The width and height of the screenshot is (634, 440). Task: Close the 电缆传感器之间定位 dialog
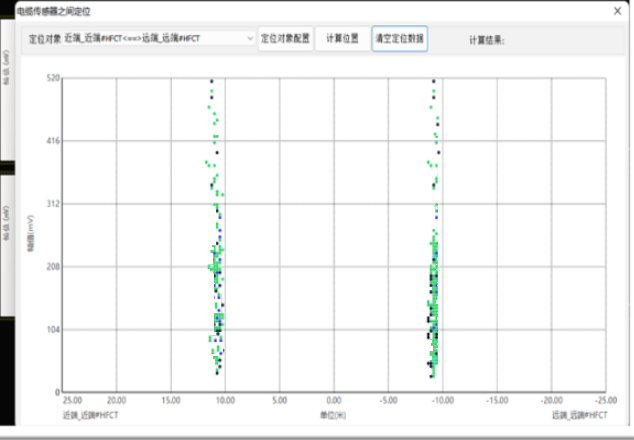616,11
